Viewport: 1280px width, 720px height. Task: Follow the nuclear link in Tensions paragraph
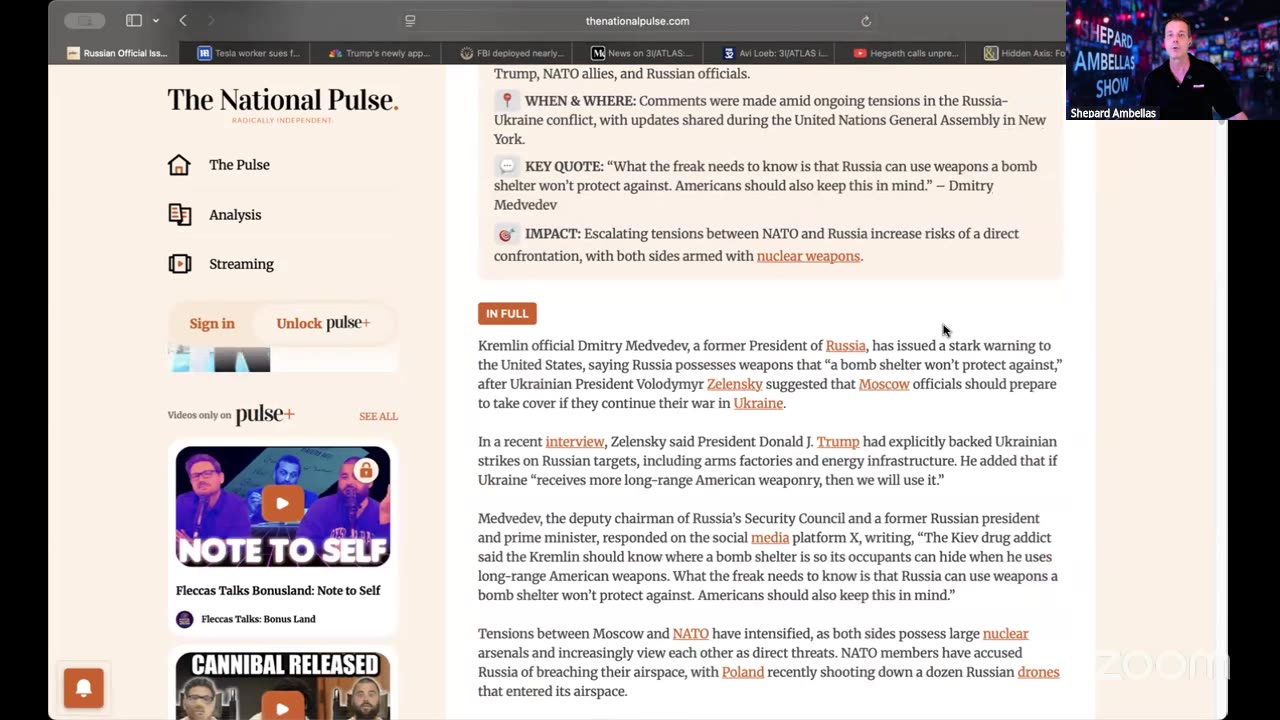[1006, 634]
